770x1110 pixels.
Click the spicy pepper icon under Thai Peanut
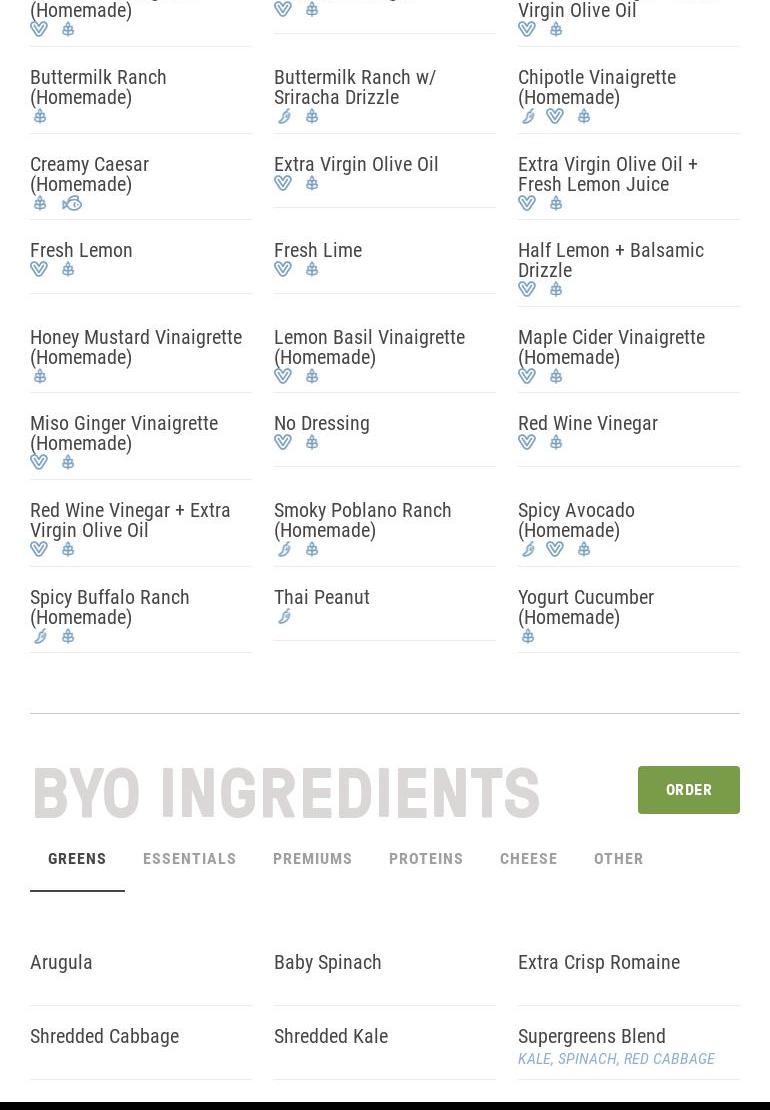coord(284,617)
